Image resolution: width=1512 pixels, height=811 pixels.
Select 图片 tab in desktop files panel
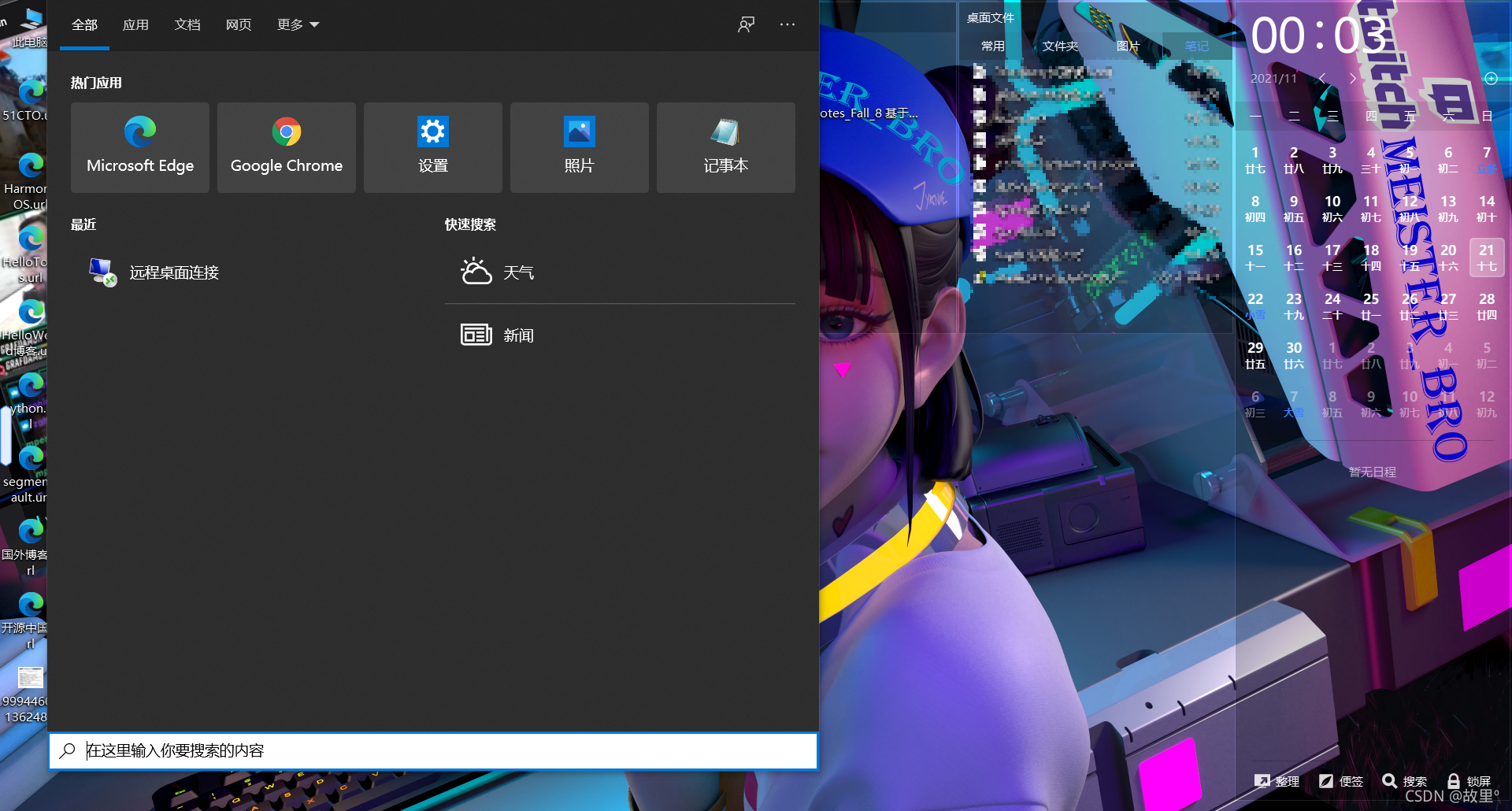(1128, 46)
